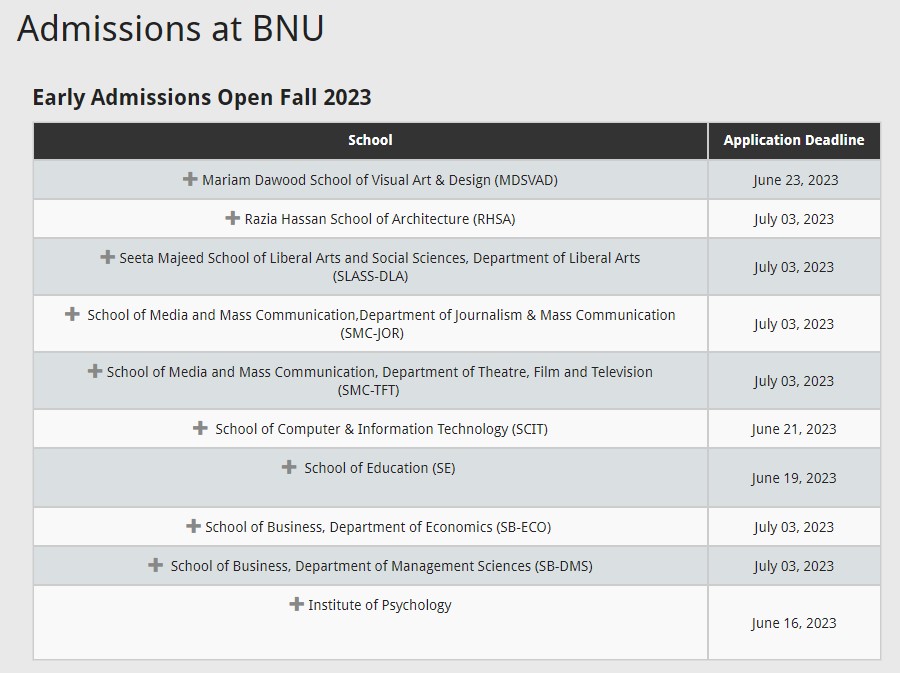Select School of Business Management Sciences text
Viewport: 900px width, 673px height.
pos(382,566)
